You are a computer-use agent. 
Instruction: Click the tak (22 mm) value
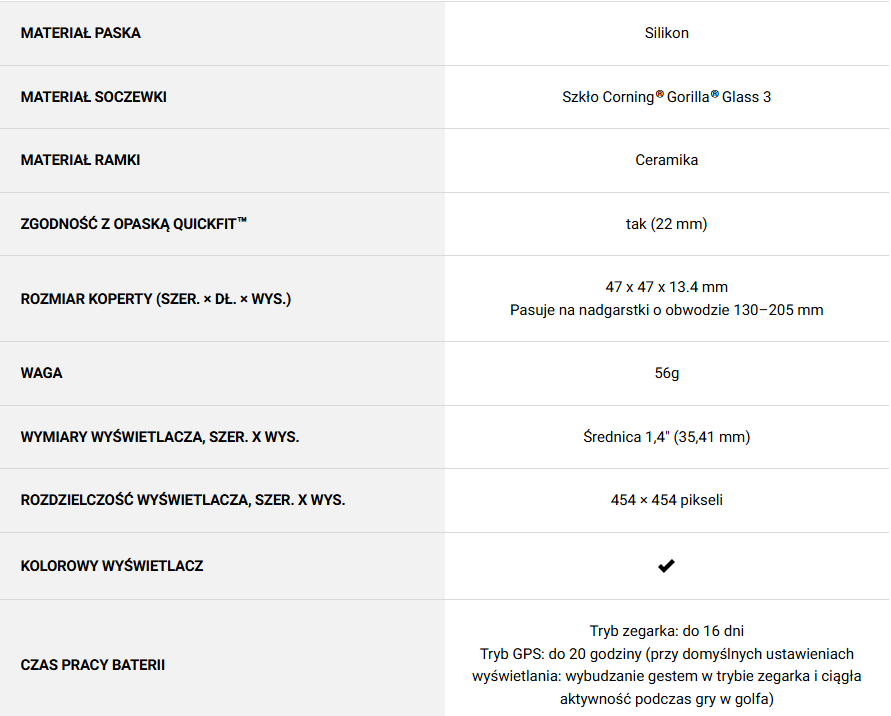click(x=667, y=224)
